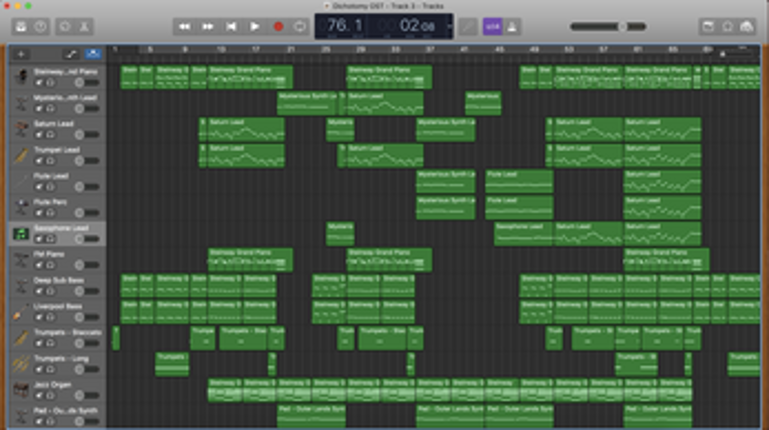Screen dimensions: 769x430
Task: Open the Note Pad button
Action: point(708,26)
